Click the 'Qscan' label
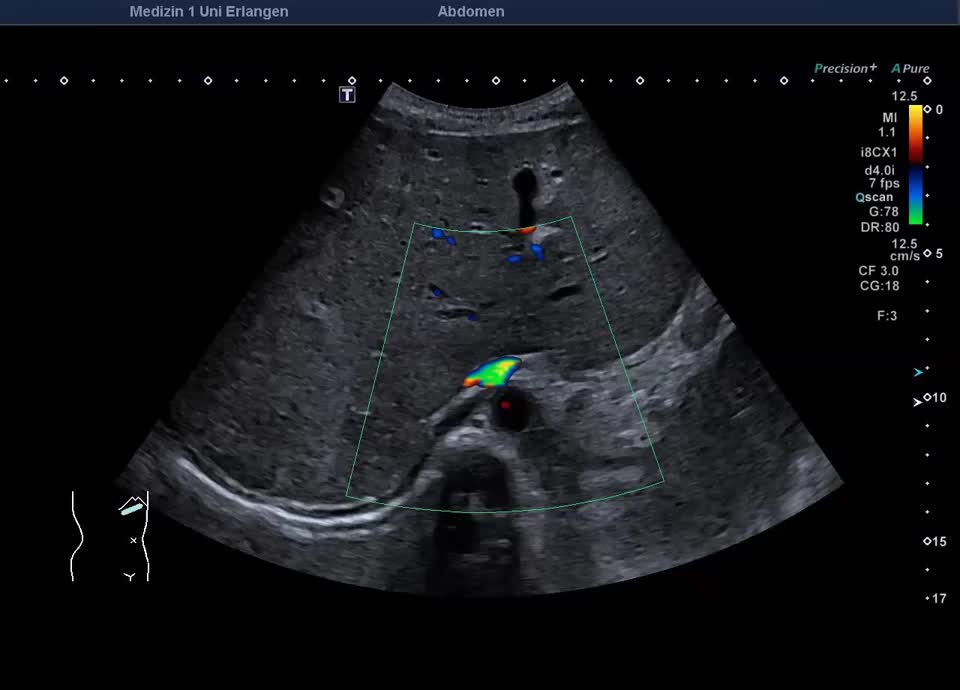Screen dimensions: 960x690 tap(874, 197)
